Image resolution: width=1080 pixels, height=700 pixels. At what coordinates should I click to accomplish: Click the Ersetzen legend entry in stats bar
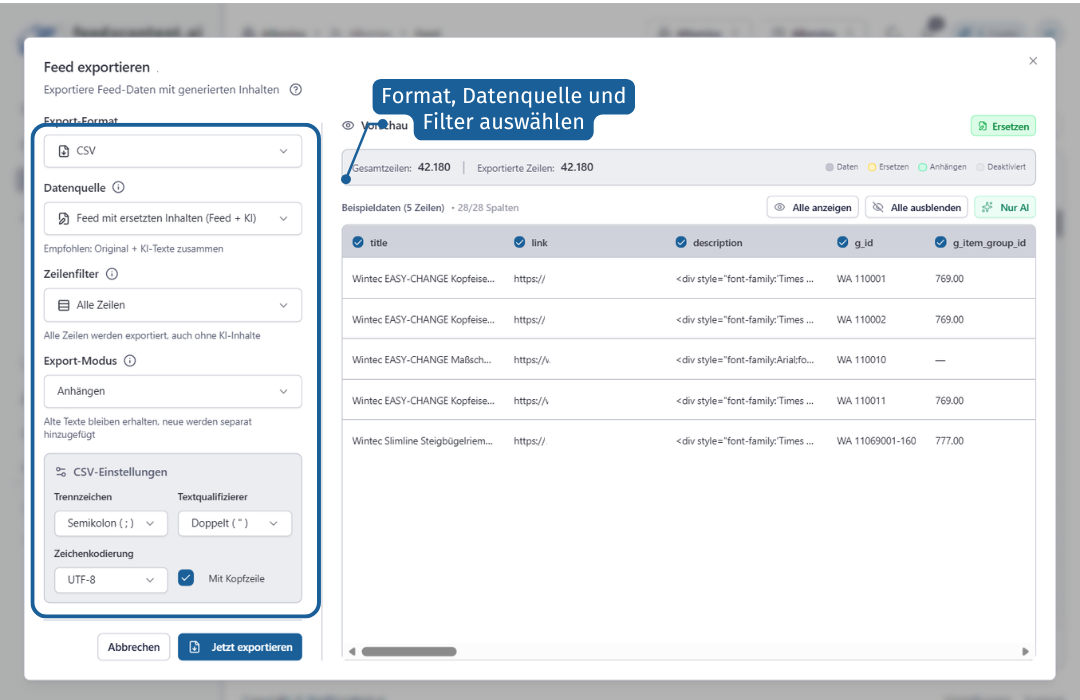pos(888,167)
